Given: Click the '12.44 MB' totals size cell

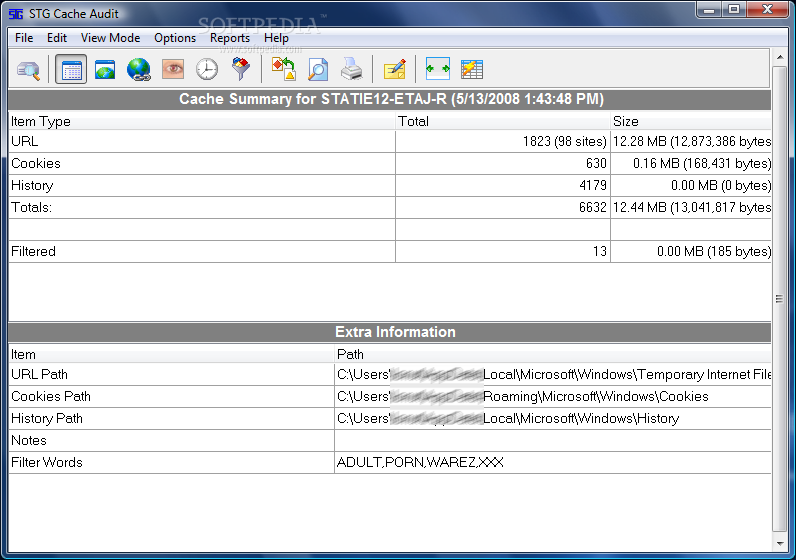Looking at the screenshot, I should pyautogui.click(x=691, y=207).
